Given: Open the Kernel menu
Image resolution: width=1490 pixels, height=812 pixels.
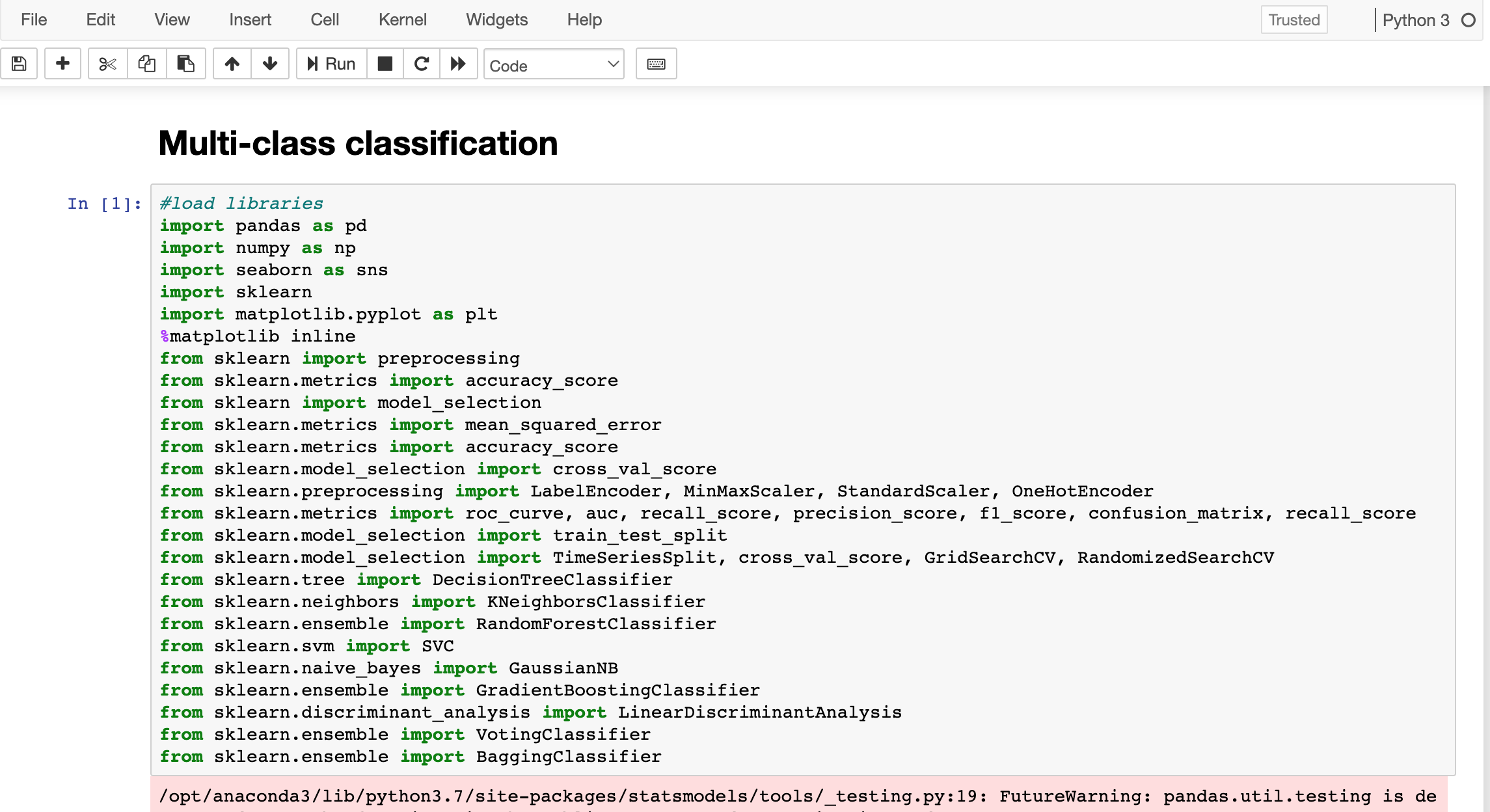Looking at the screenshot, I should 402,20.
